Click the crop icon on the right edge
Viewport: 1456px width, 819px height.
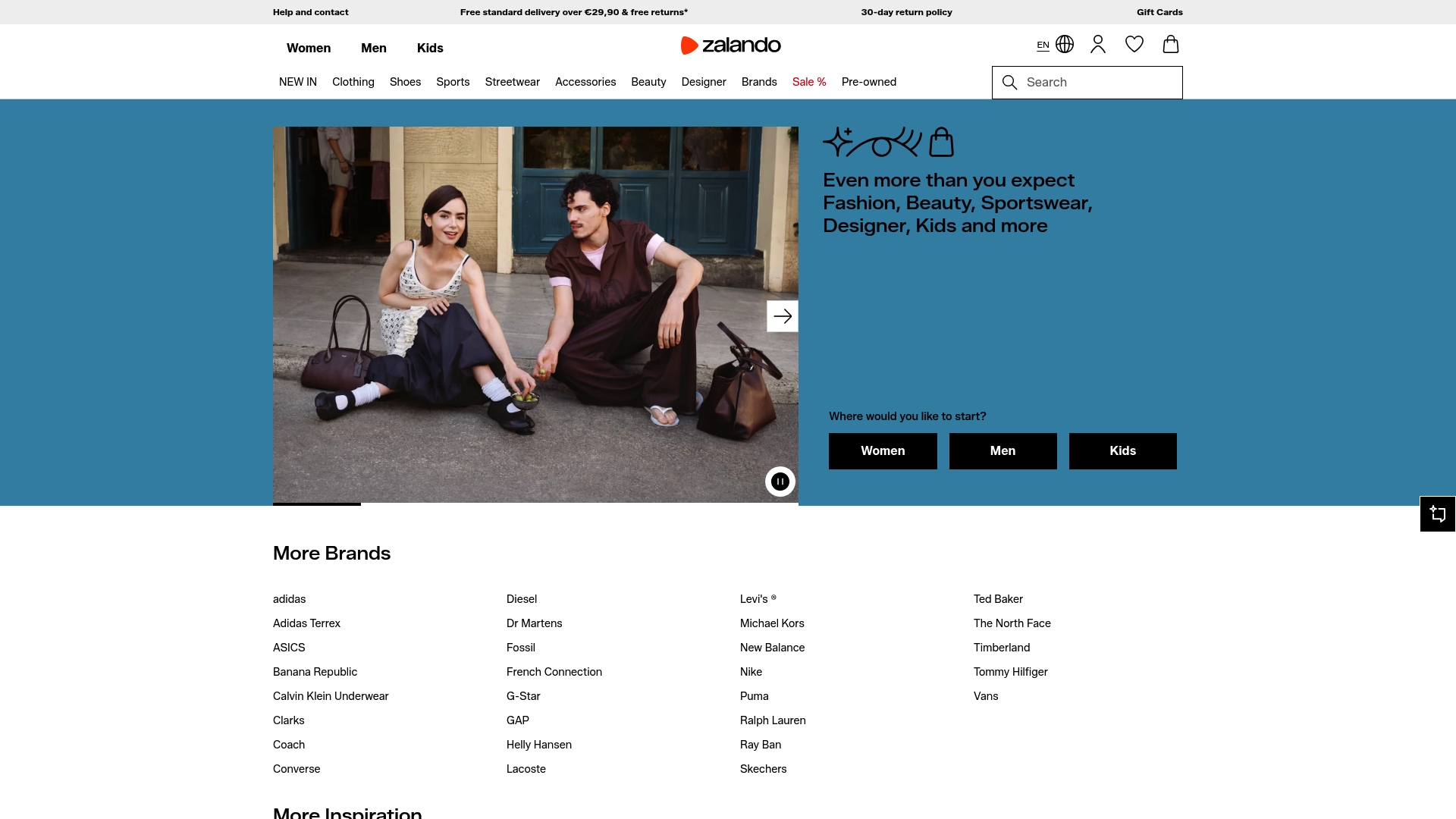pos(1438,513)
